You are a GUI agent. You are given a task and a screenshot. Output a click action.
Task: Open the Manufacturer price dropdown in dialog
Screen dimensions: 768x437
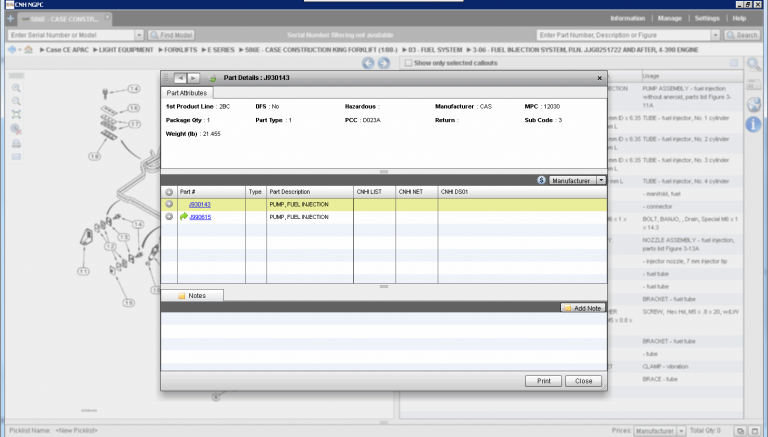601,180
